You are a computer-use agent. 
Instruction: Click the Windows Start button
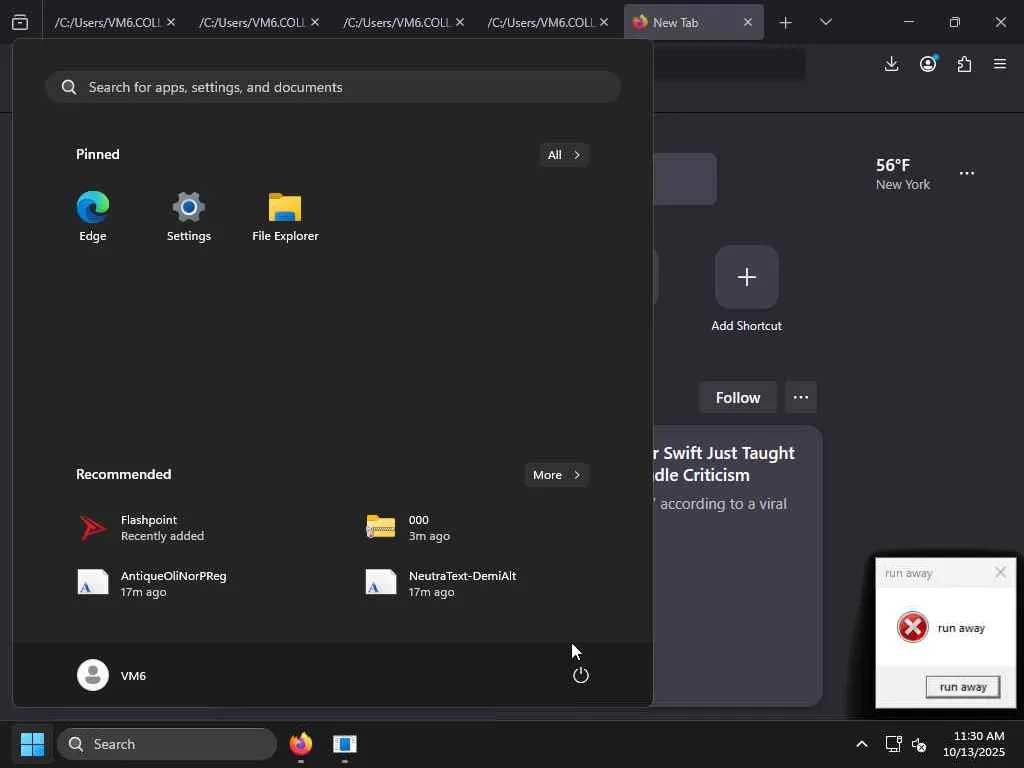pos(32,744)
